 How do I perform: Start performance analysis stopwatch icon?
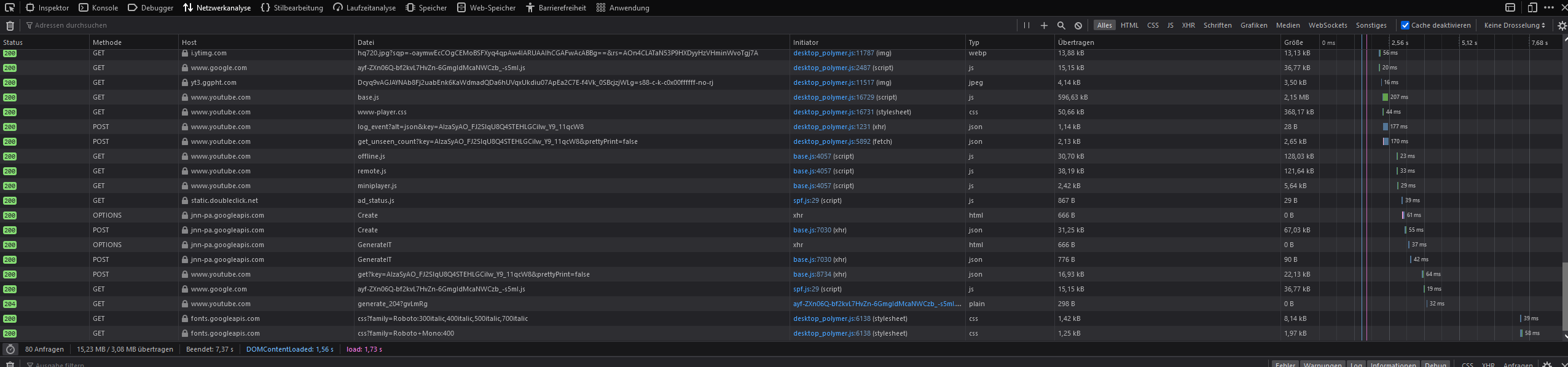click(10, 349)
